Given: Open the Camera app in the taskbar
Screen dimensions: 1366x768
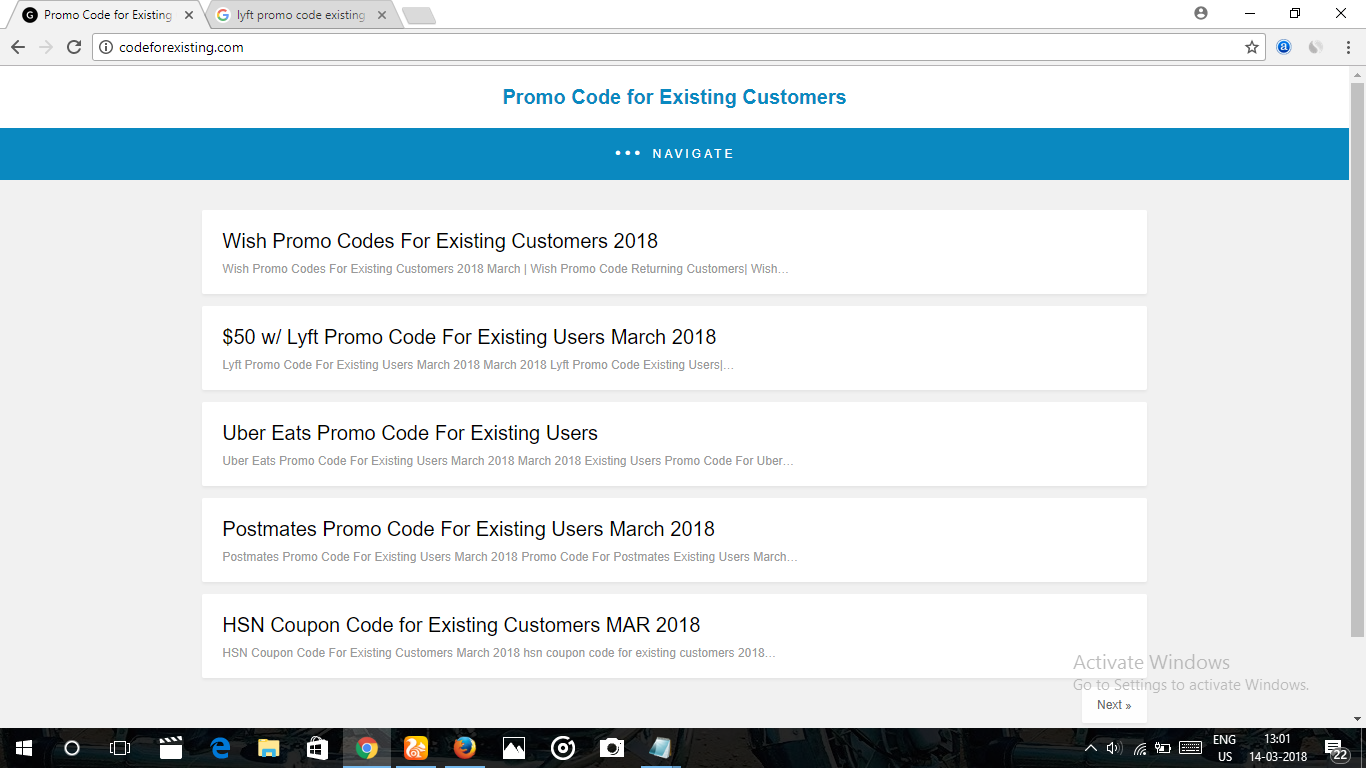Looking at the screenshot, I should [x=612, y=748].
